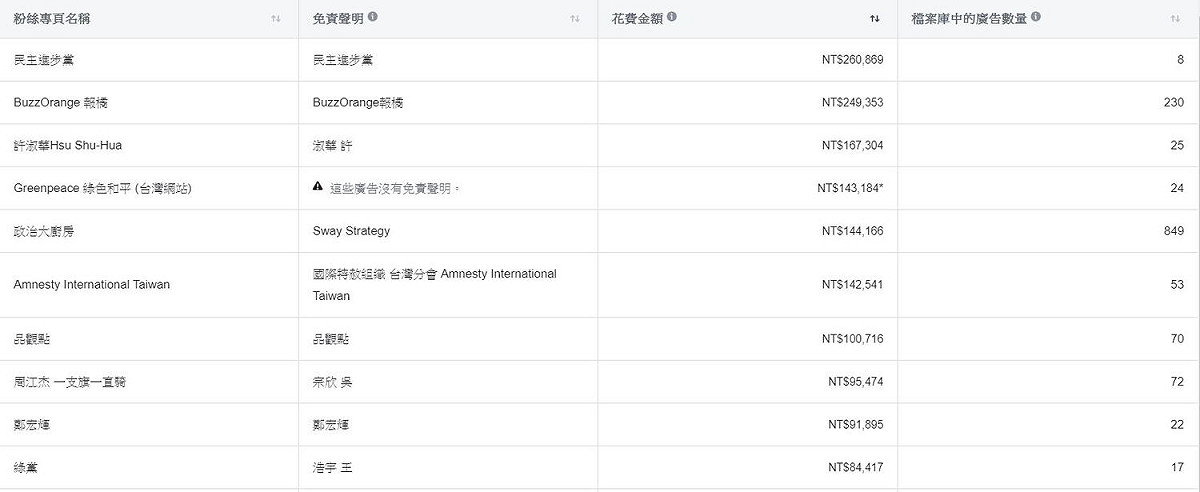
Task: Sort by the 粉絲專頁名稱 column arrows
Action: pyautogui.click(x=276, y=19)
